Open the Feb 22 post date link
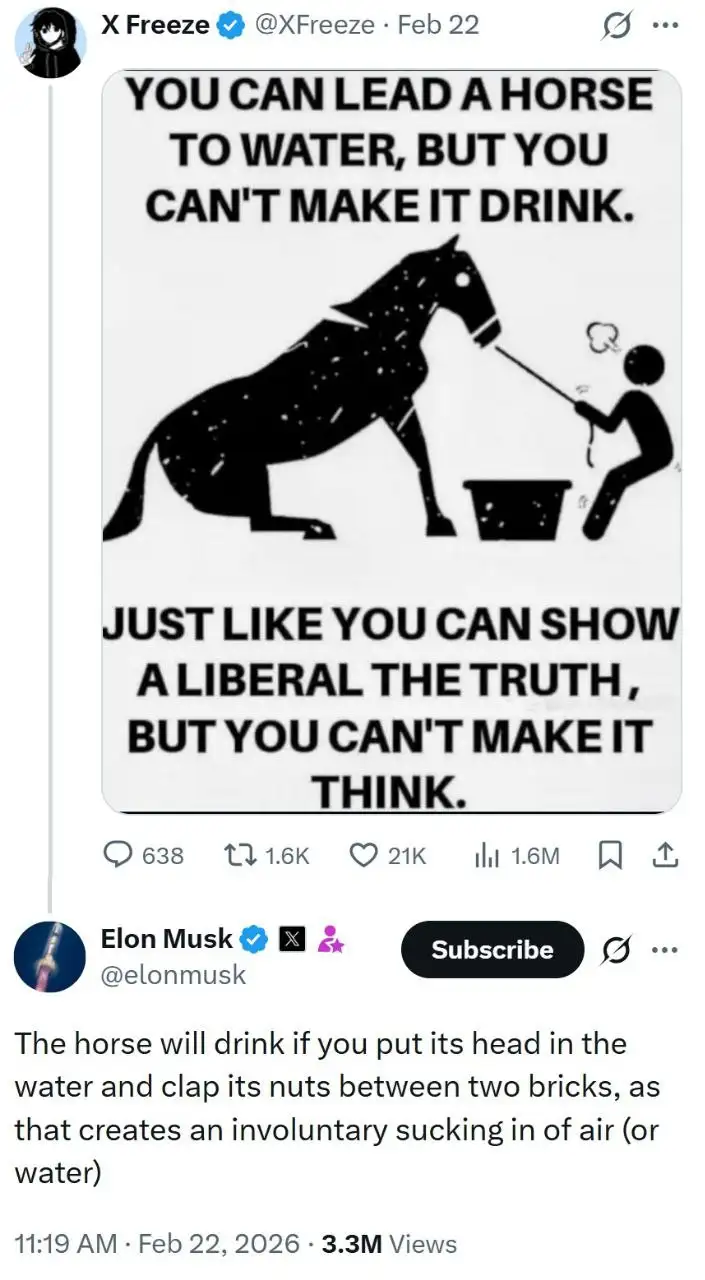 point(438,25)
